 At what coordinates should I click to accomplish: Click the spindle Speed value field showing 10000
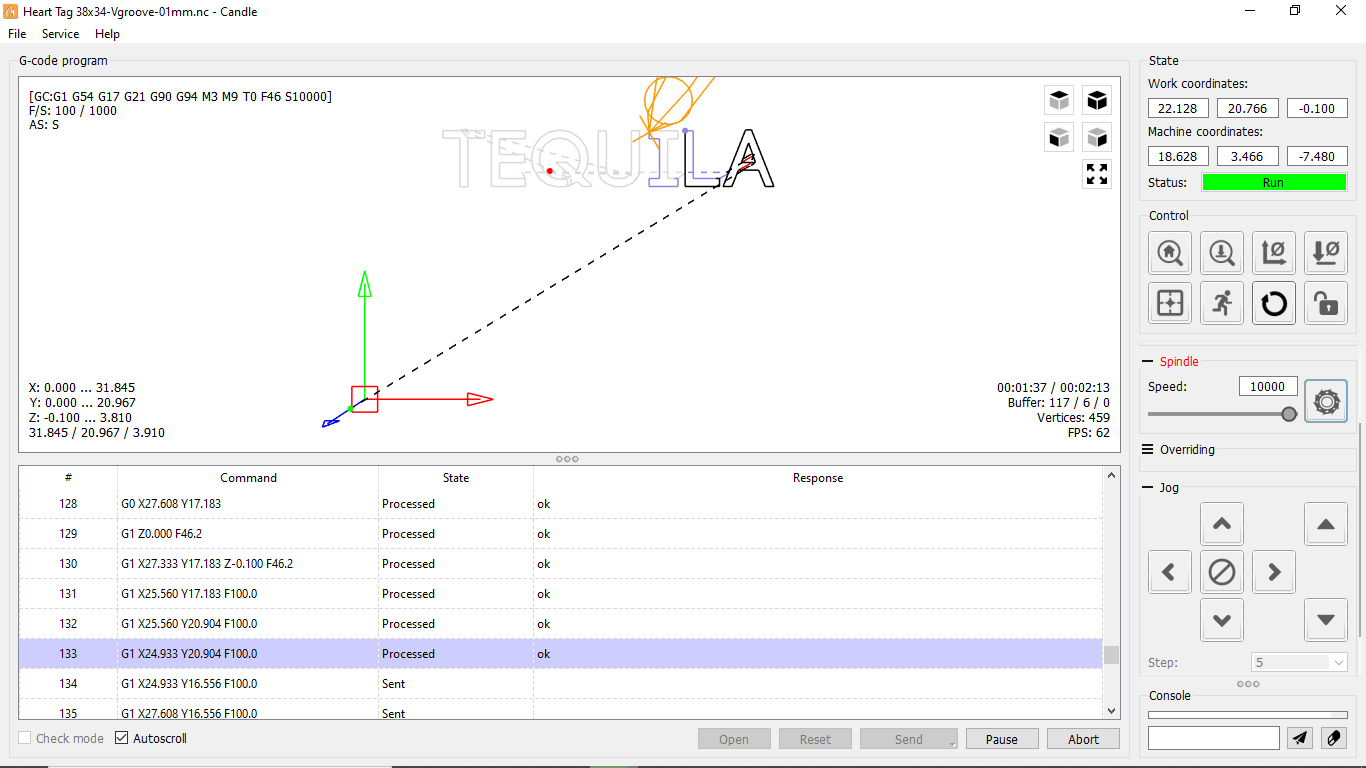point(1268,387)
